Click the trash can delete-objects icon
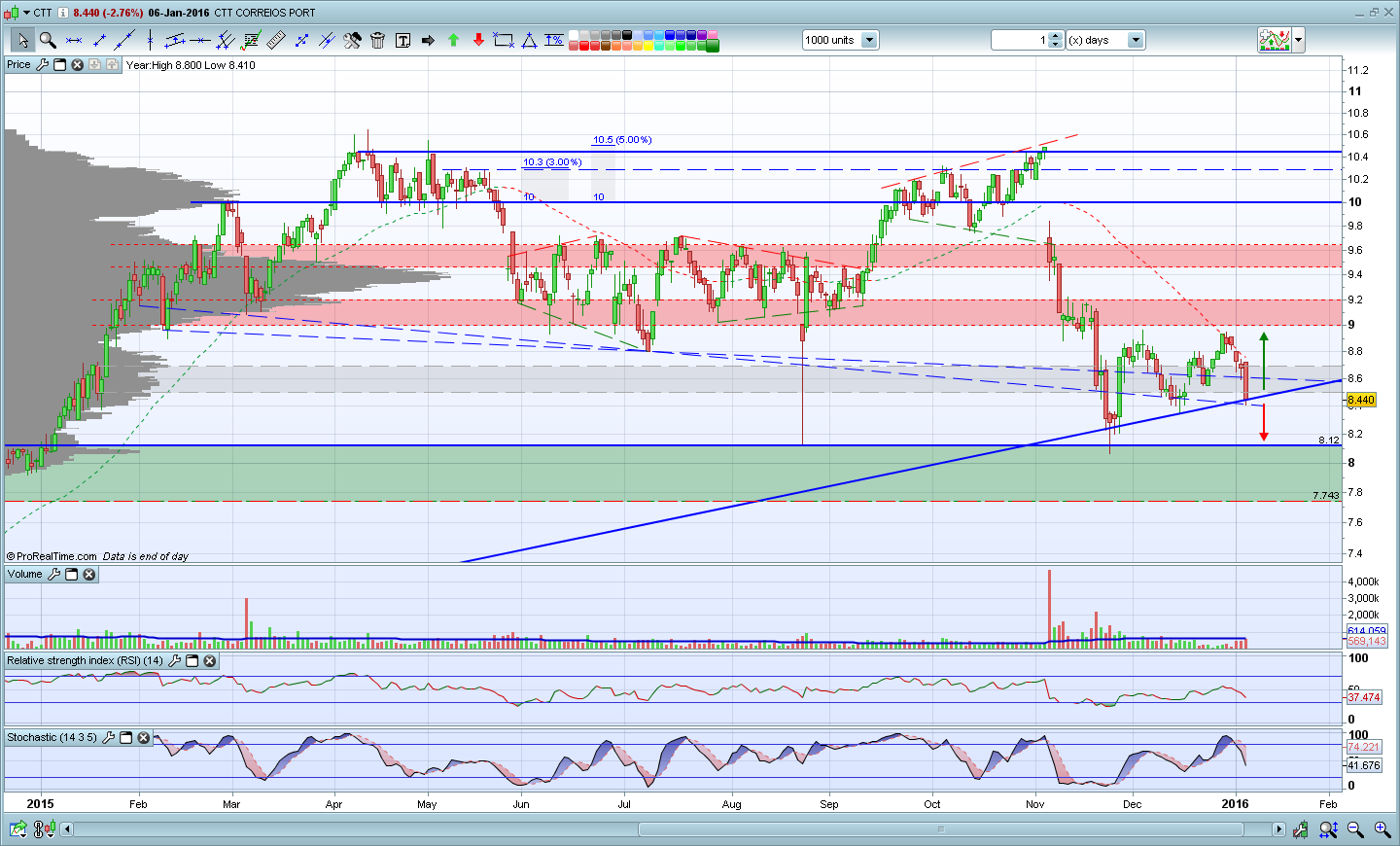The height and width of the screenshot is (846, 1400). [x=377, y=40]
